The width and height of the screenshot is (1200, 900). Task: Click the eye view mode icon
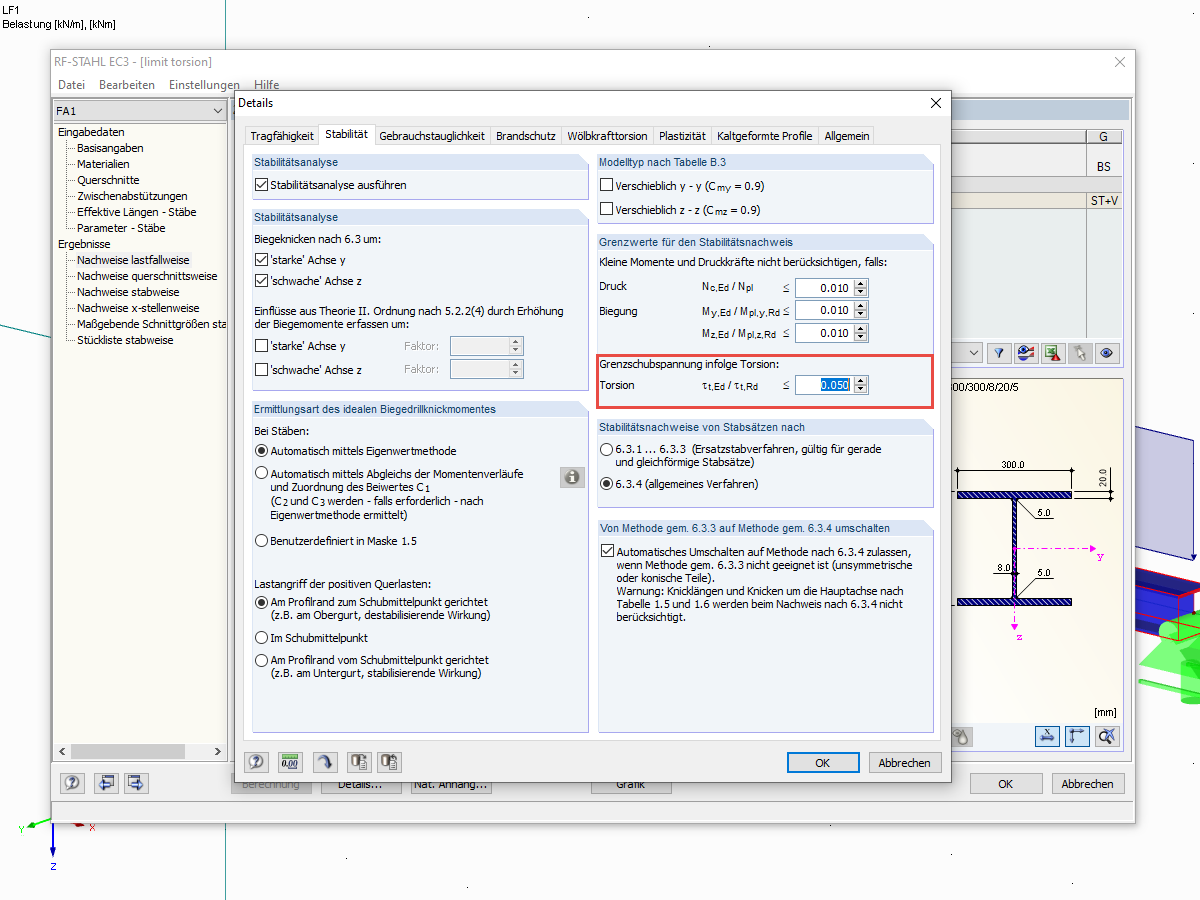point(1106,353)
